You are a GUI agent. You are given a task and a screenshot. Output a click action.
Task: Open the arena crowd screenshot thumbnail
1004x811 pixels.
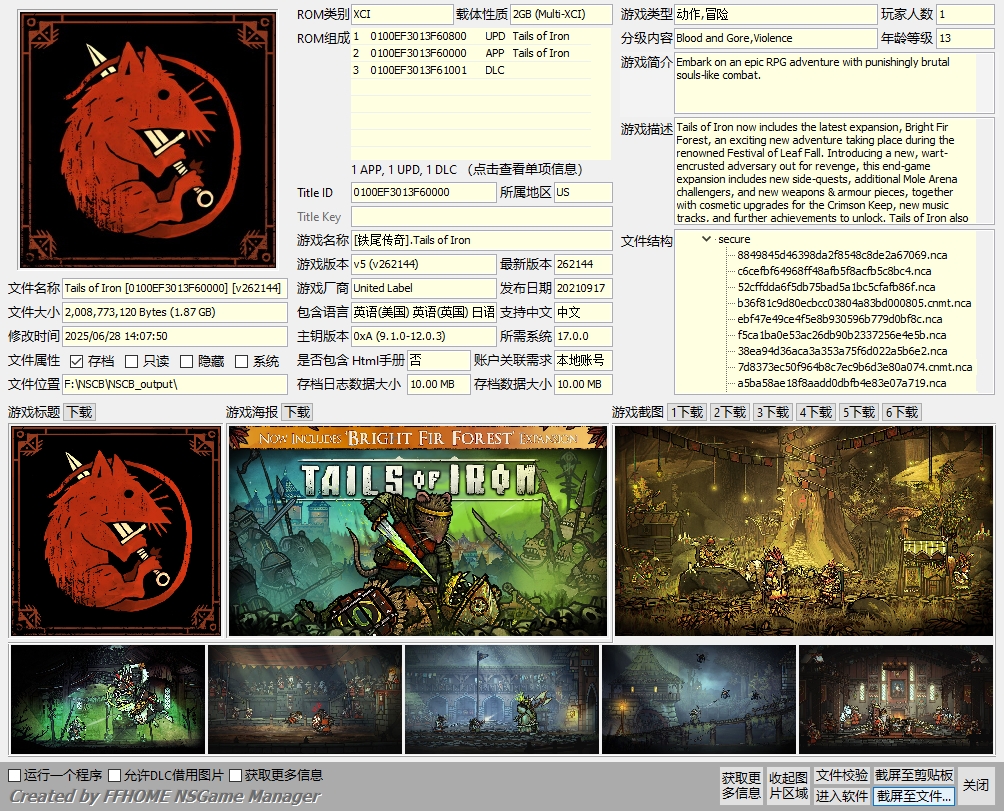(x=305, y=699)
